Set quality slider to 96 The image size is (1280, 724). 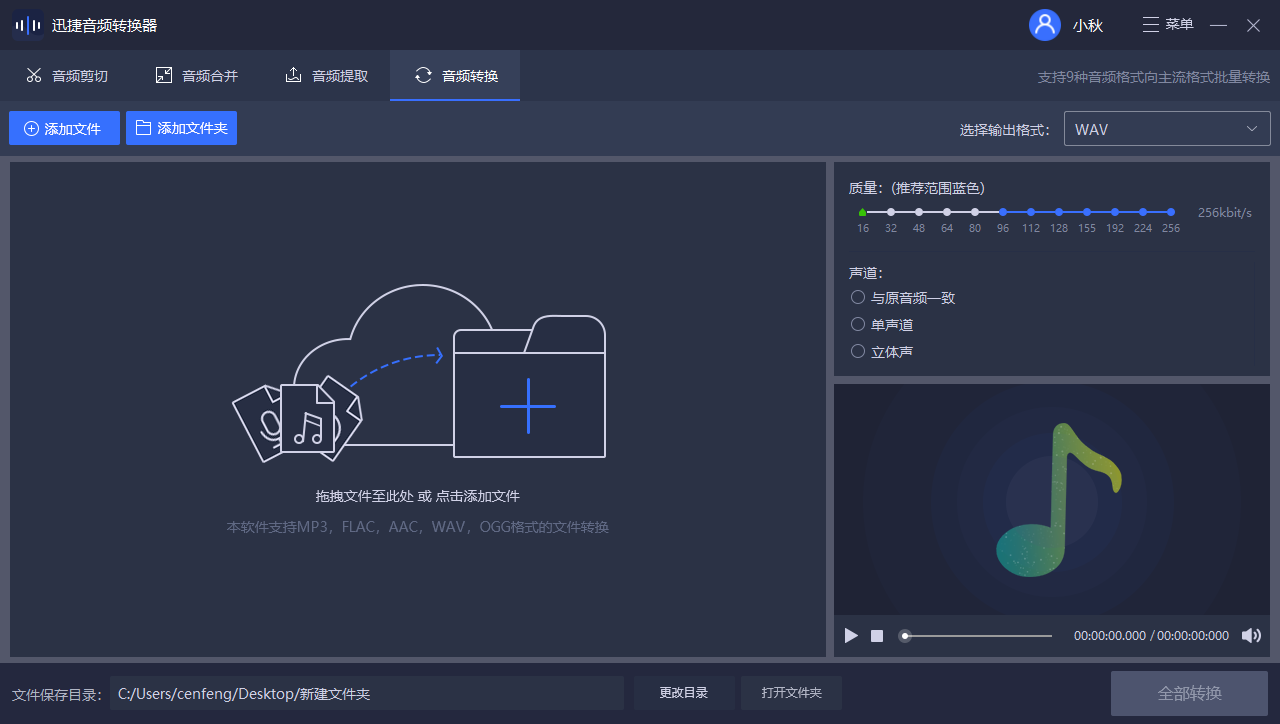(1003, 212)
